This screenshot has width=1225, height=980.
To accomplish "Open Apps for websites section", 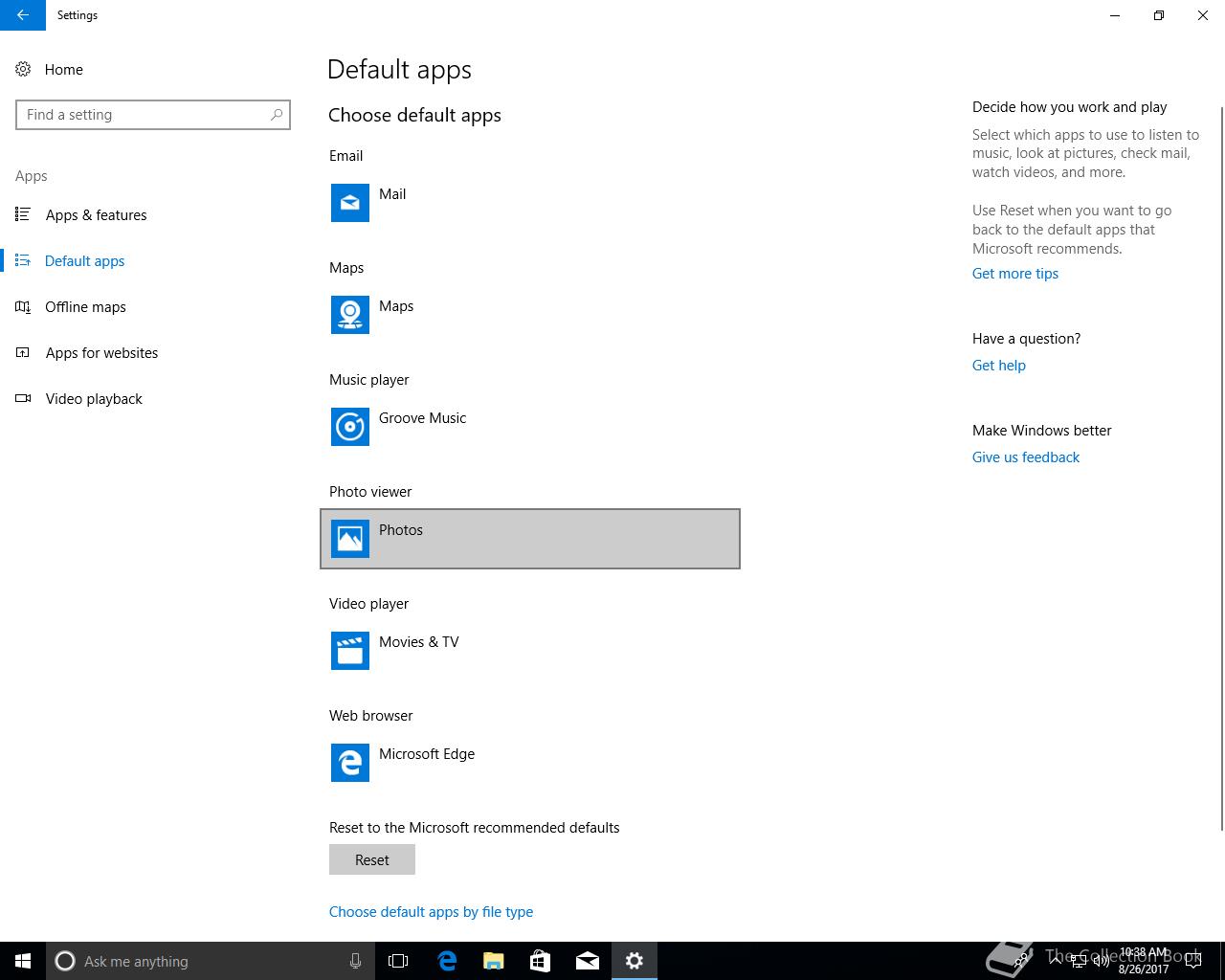I will coord(101,353).
